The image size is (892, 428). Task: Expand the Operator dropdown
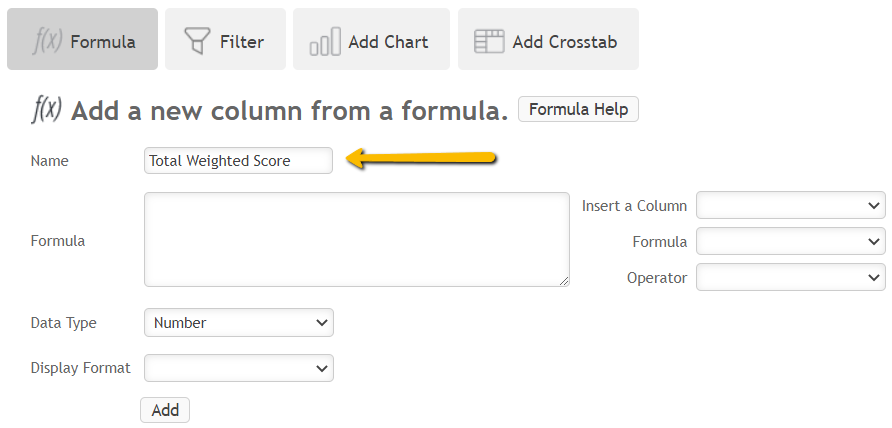tap(791, 277)
